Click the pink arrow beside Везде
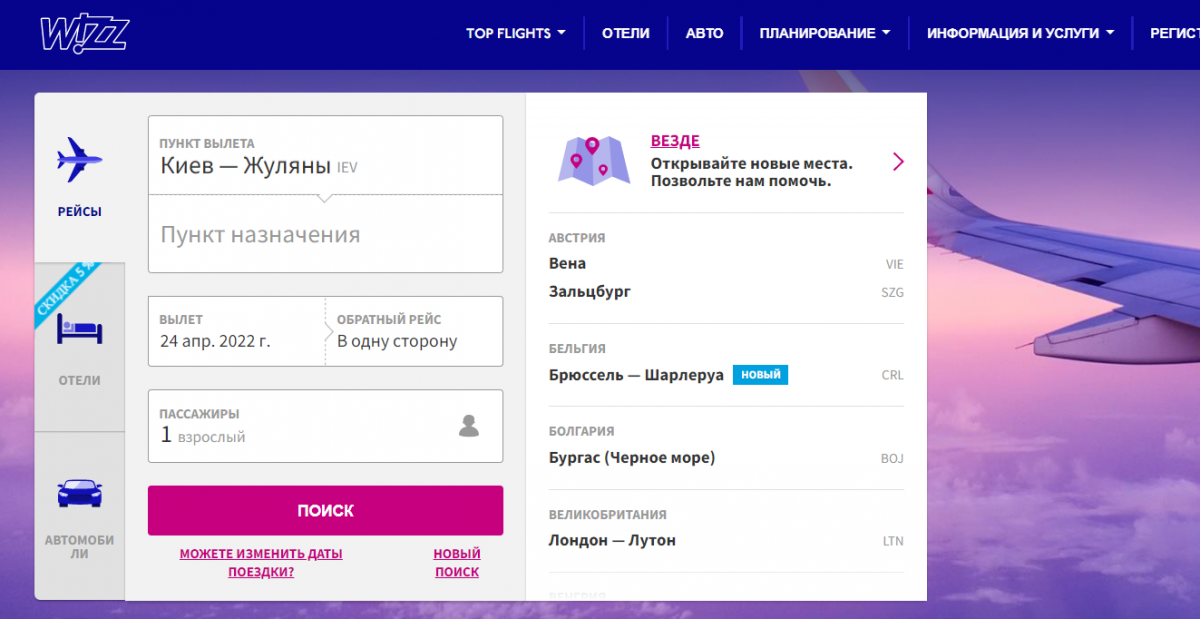This screenshot has height=619, width=1200. (898, 162)
